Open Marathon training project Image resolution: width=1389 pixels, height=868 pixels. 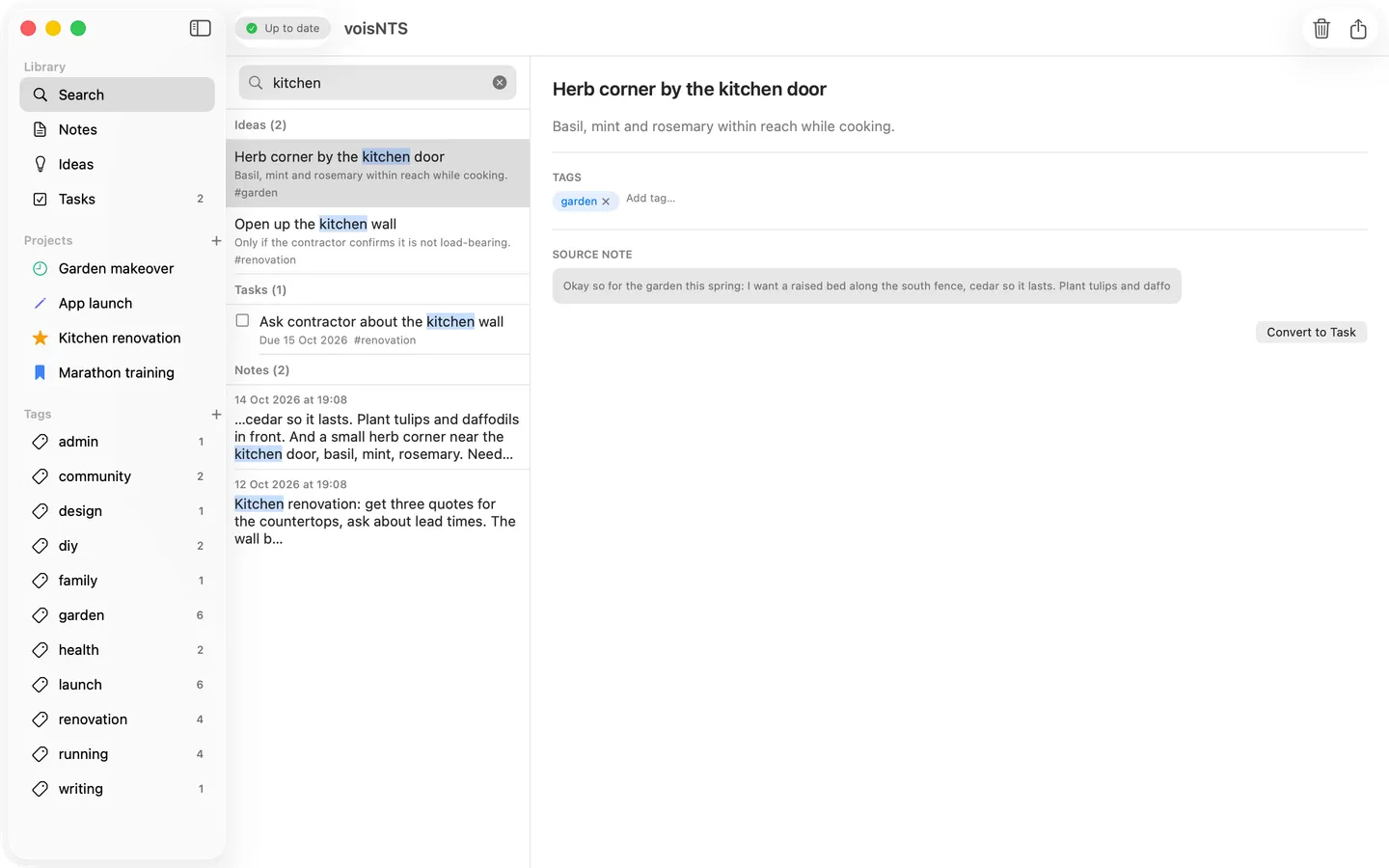117,372
